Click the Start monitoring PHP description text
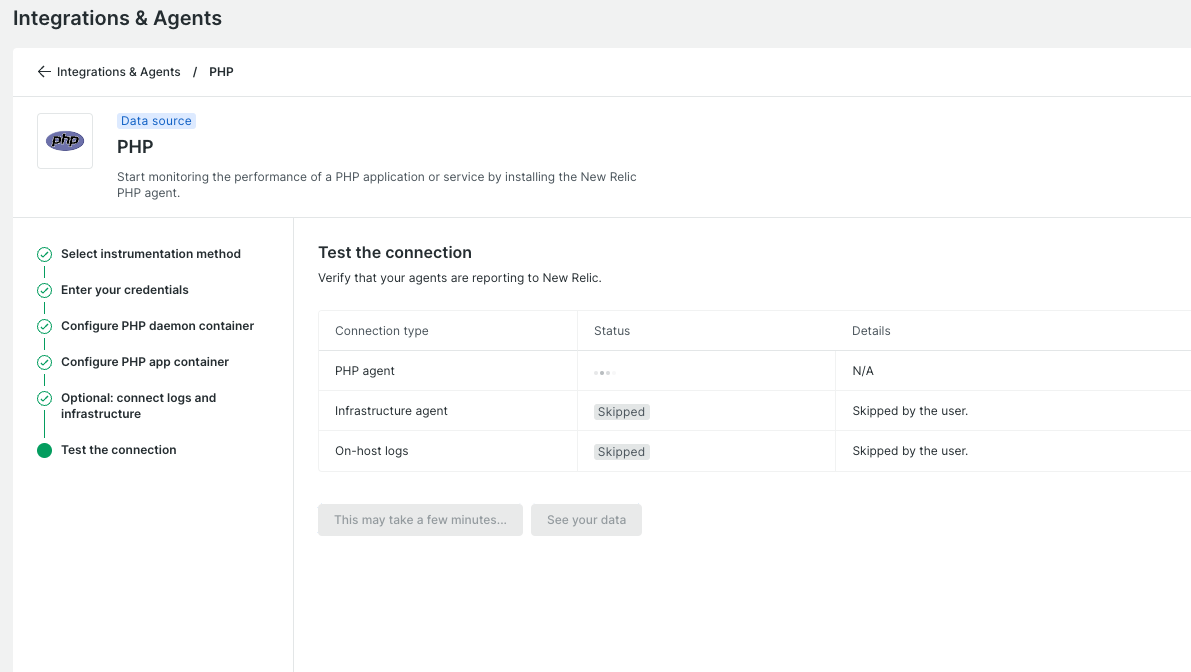This screenshot has height=672, width=1191. click(x=377, y=185)
